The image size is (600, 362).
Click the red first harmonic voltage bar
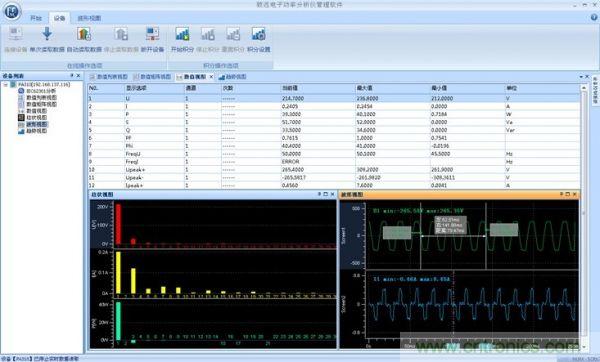[x=118, y=224]
